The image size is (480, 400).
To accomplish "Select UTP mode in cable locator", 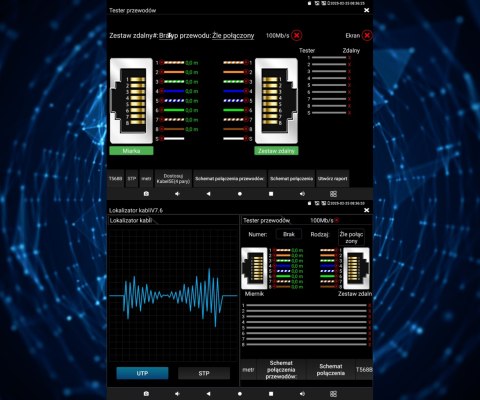I will pos(142,373).
